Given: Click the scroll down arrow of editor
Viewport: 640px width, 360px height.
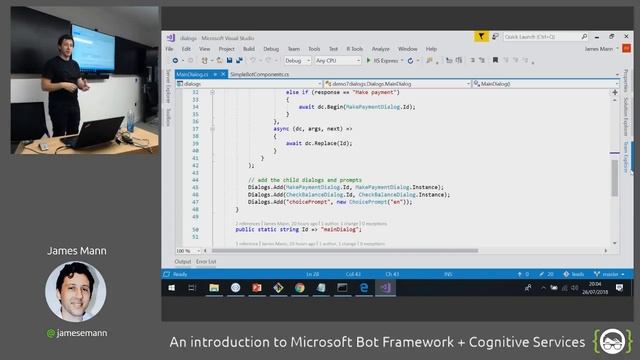Looking at the screenshot, I should pyautogui.click(x=615, y=243).
